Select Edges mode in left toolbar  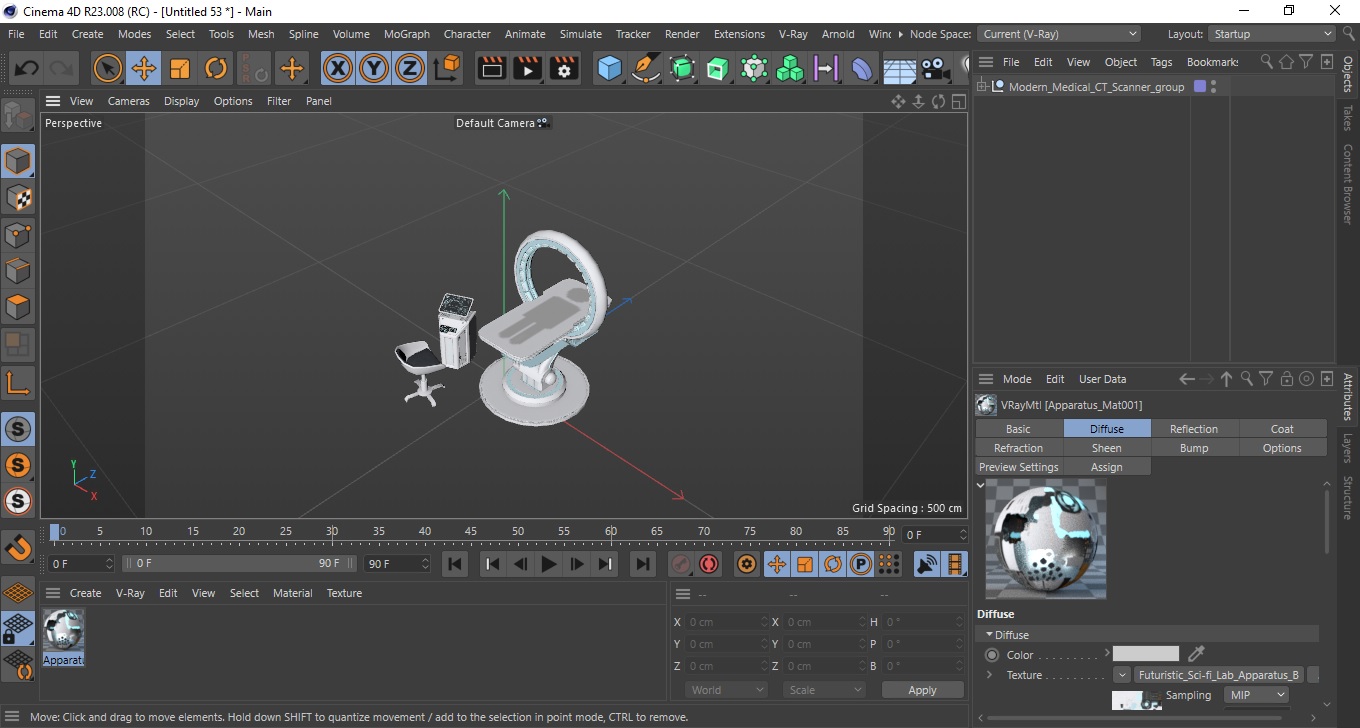pyautogui.click(x=18, y=271)
